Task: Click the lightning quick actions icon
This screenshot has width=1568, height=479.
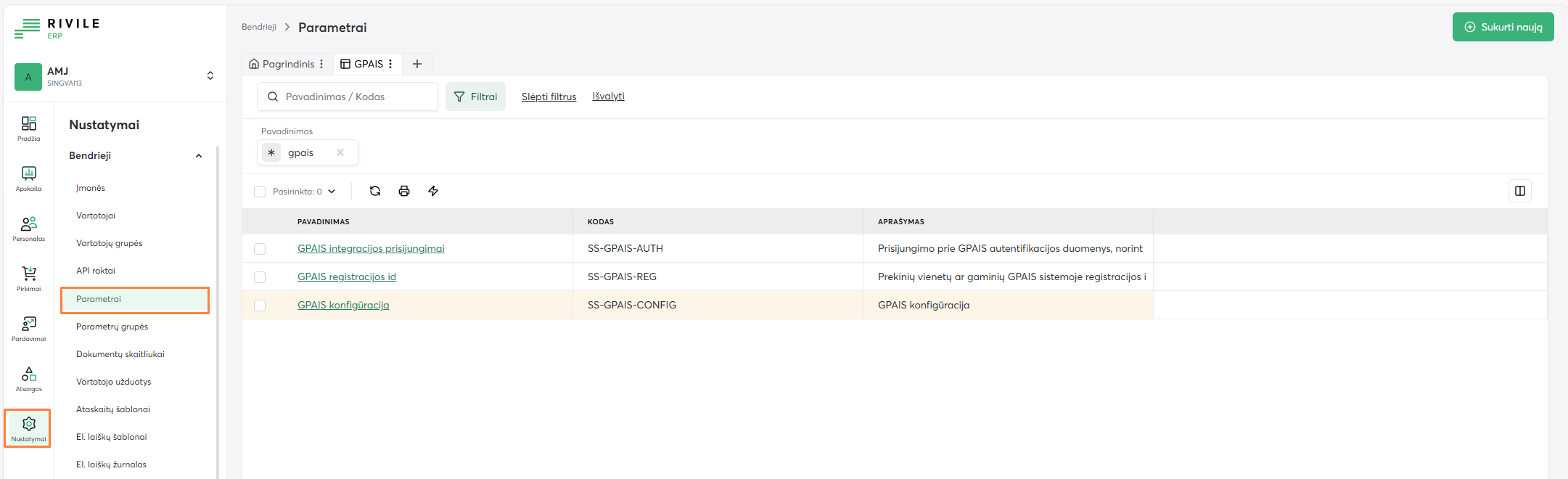Action: tap(433, 191)
